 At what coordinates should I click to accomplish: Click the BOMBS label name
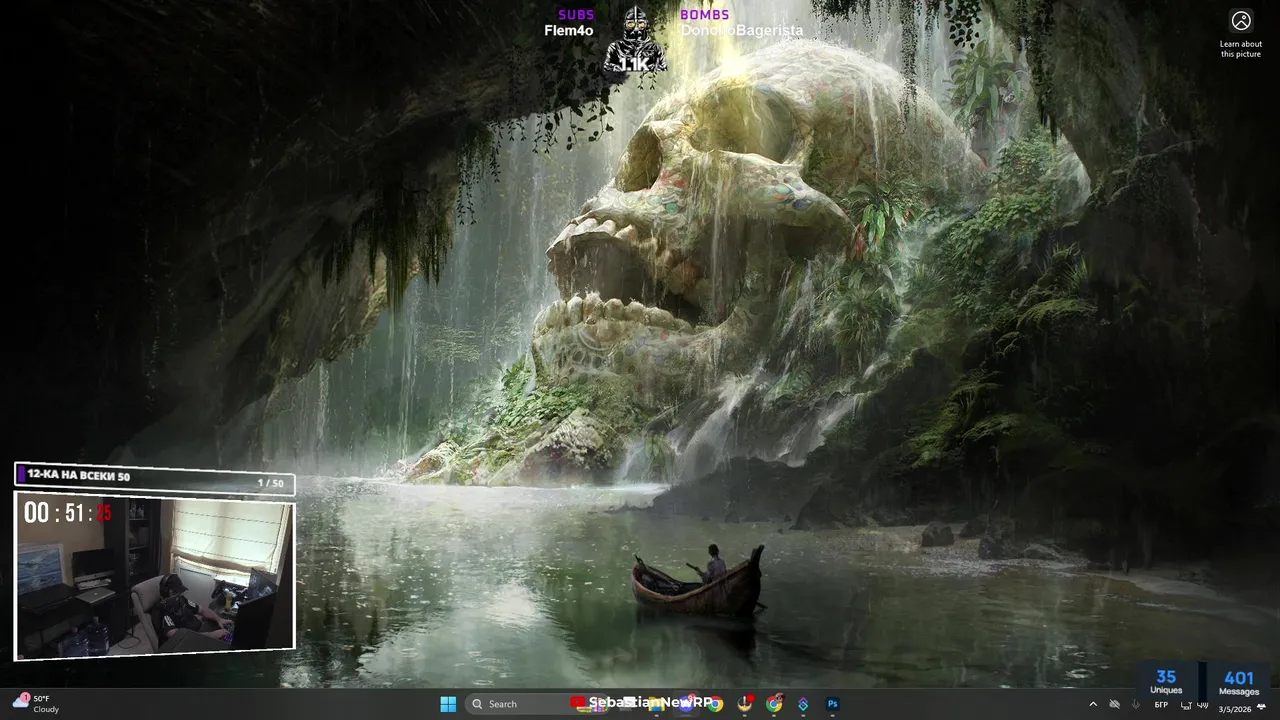(742, 30)
